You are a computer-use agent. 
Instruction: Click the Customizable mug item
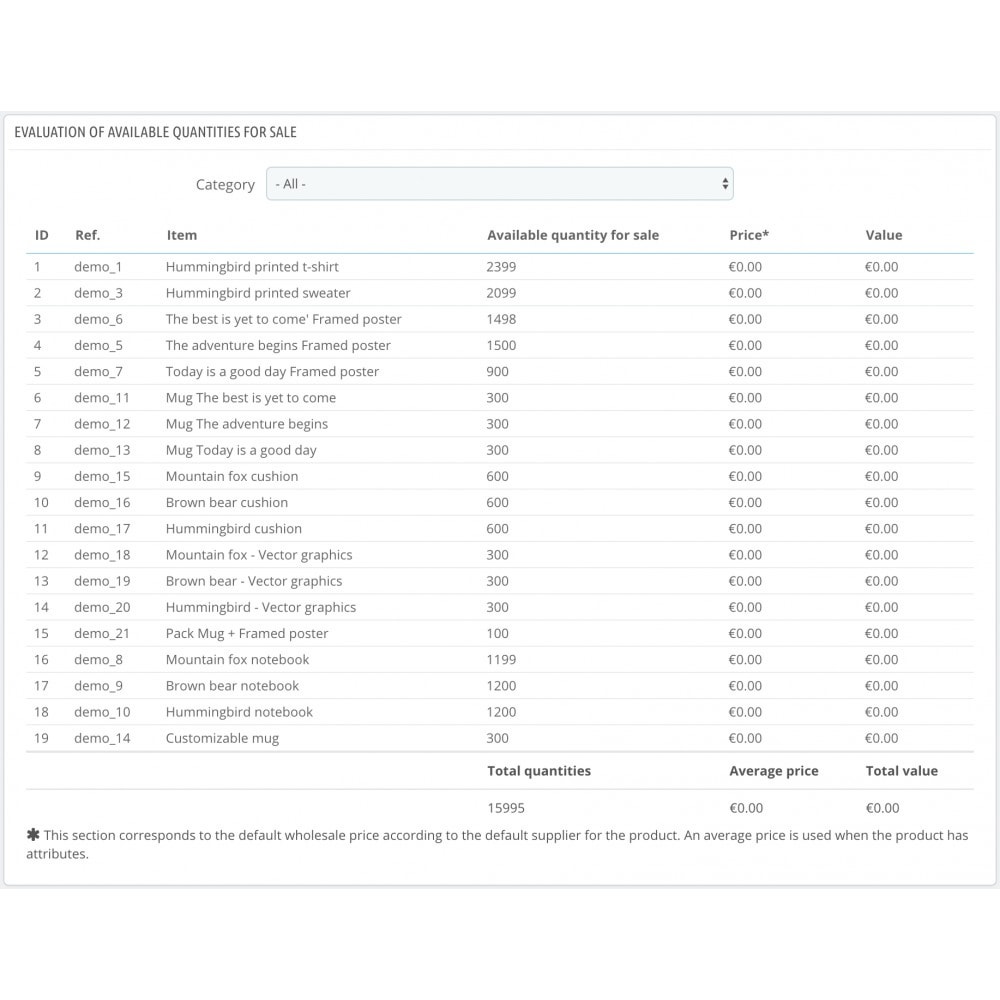click(222, 738)
